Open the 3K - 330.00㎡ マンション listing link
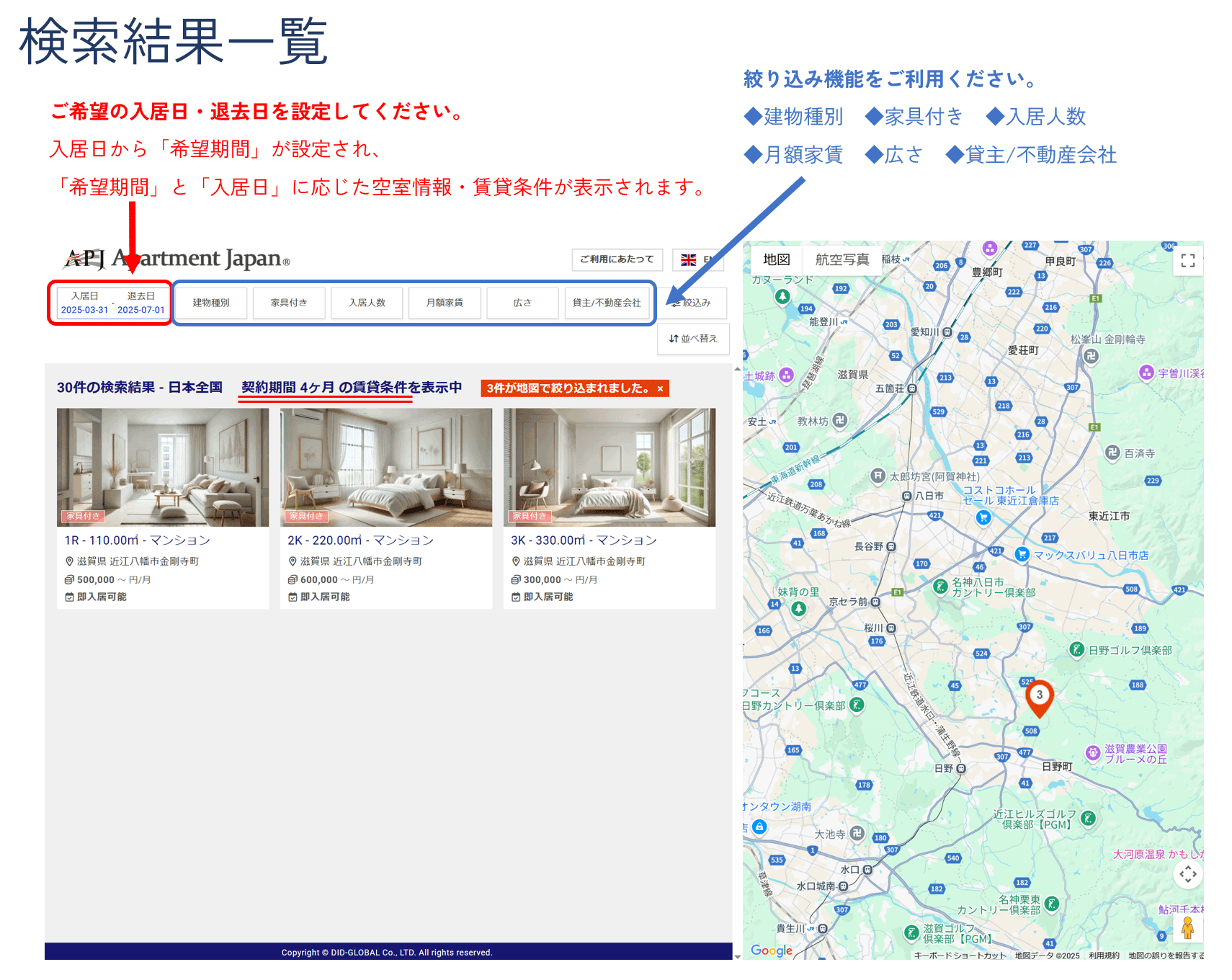 [x=584, y=540]
